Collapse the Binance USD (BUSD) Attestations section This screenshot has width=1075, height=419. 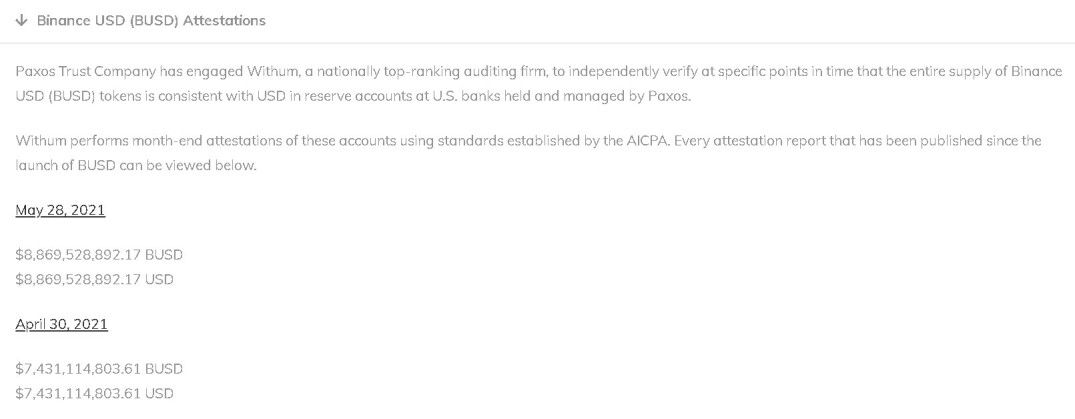(x=150, y=20)
